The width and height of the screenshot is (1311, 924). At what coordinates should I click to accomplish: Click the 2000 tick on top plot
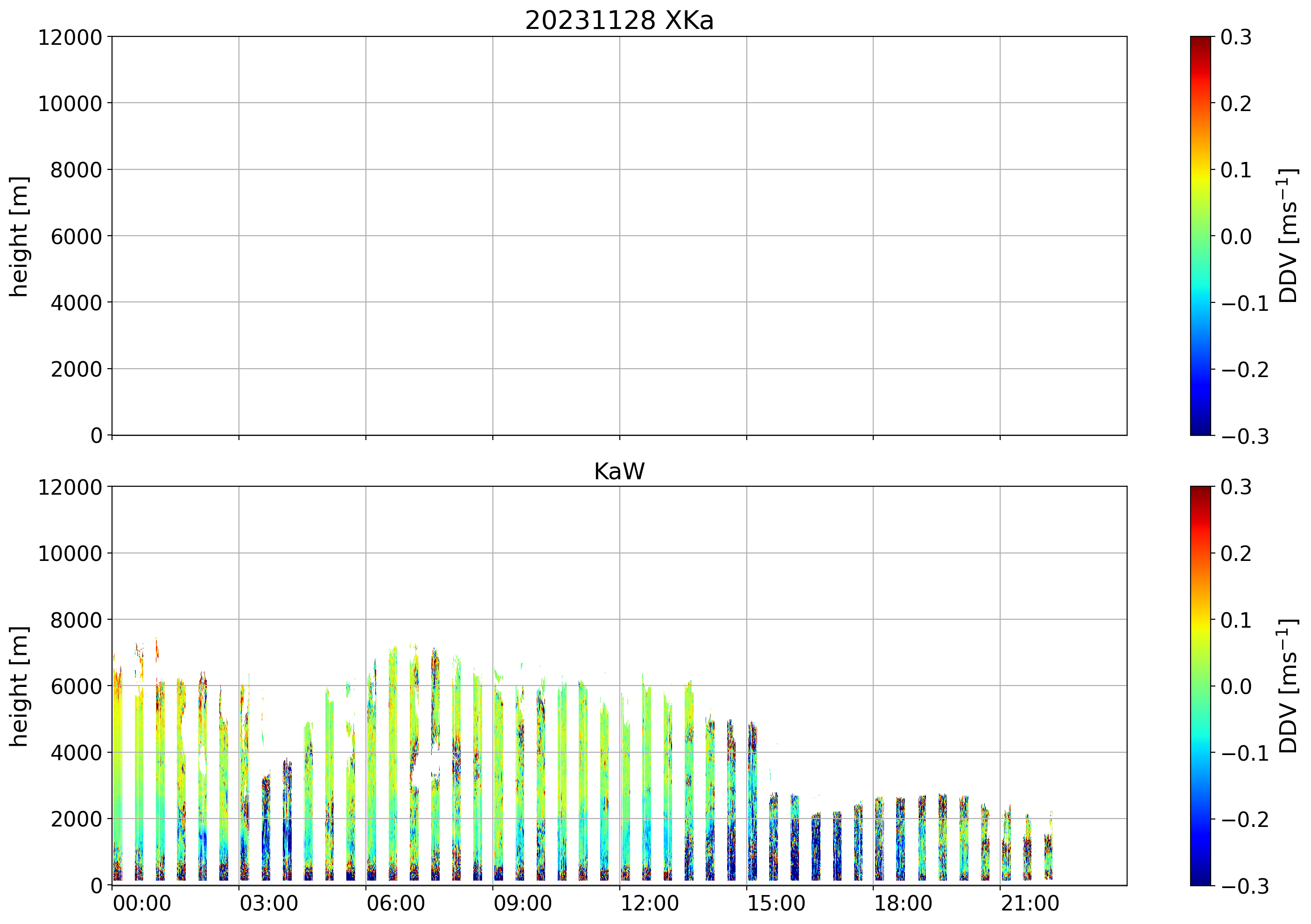(x=76, y=369)
